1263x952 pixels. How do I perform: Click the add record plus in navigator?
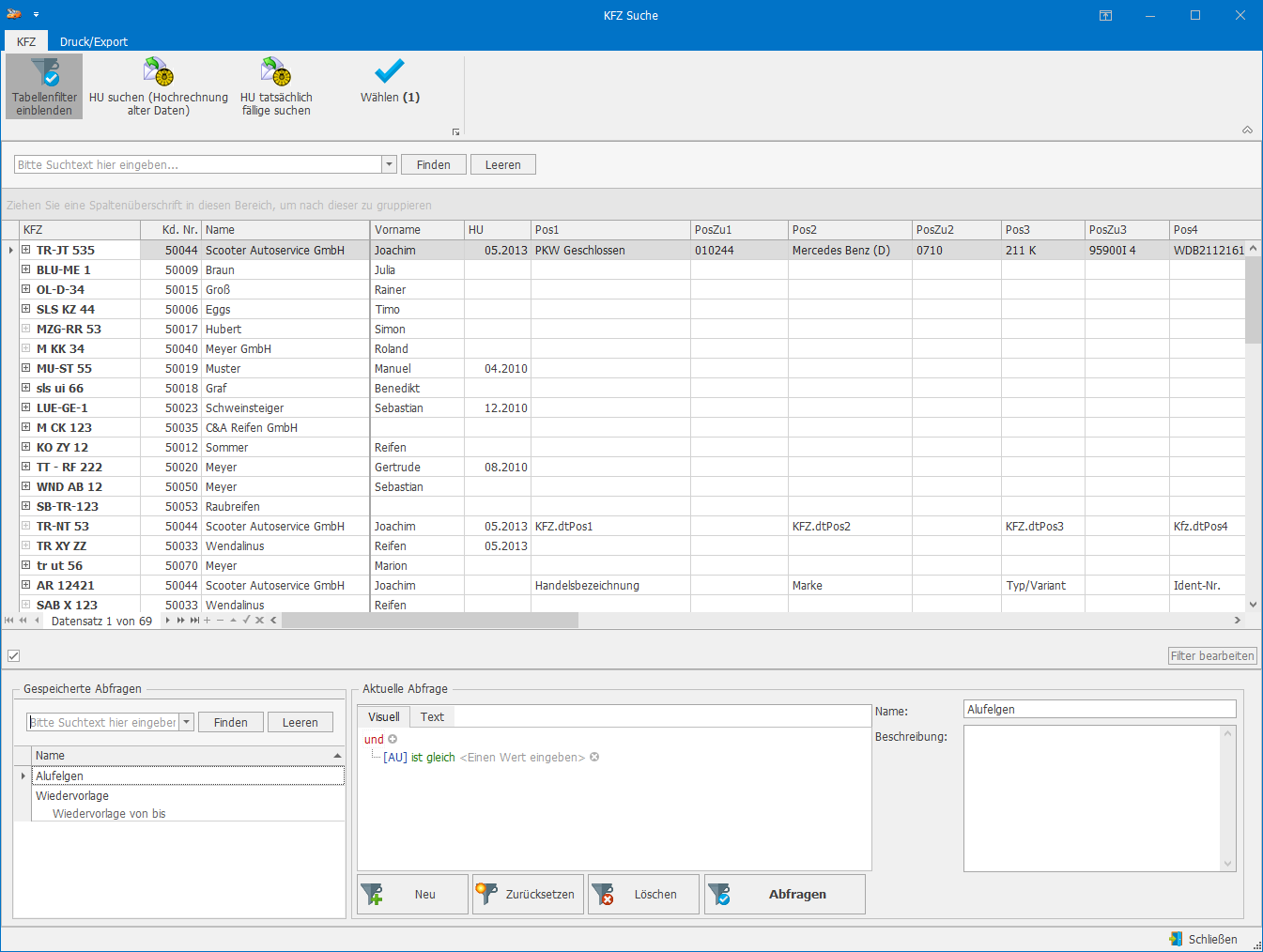pyautogui.click(x=207, y=621)
